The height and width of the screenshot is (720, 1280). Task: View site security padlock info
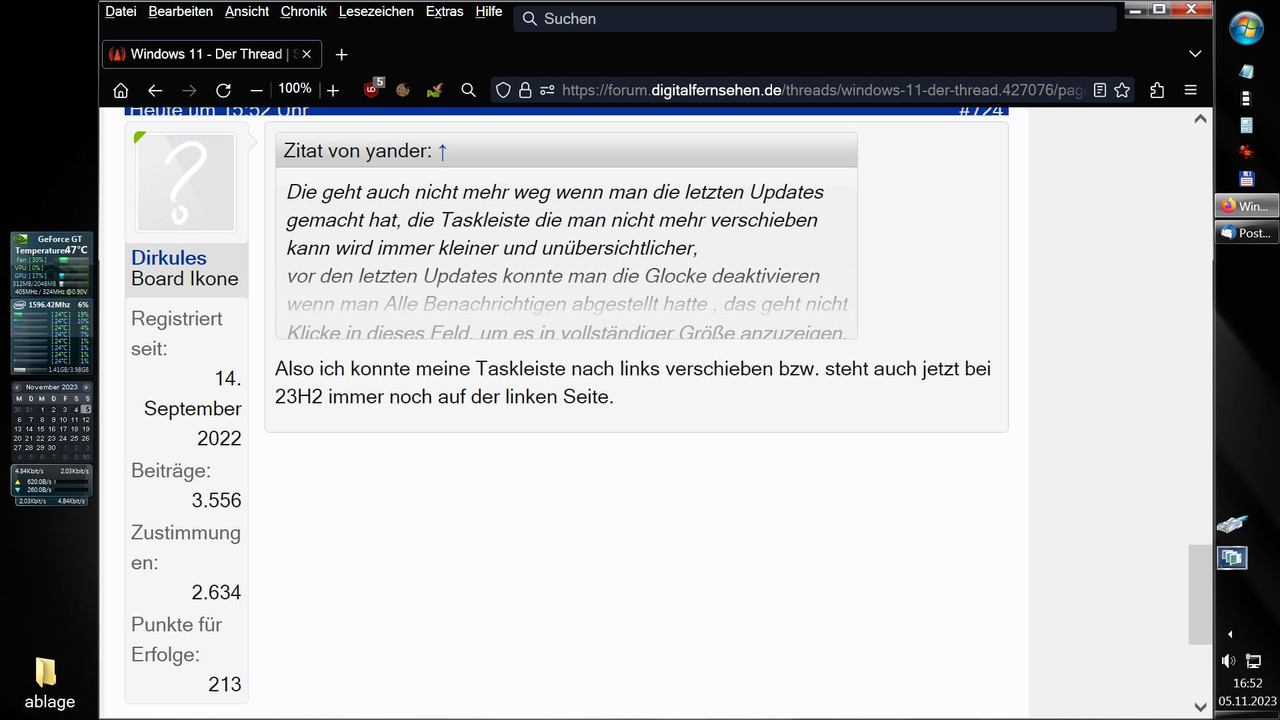(525, 90)
